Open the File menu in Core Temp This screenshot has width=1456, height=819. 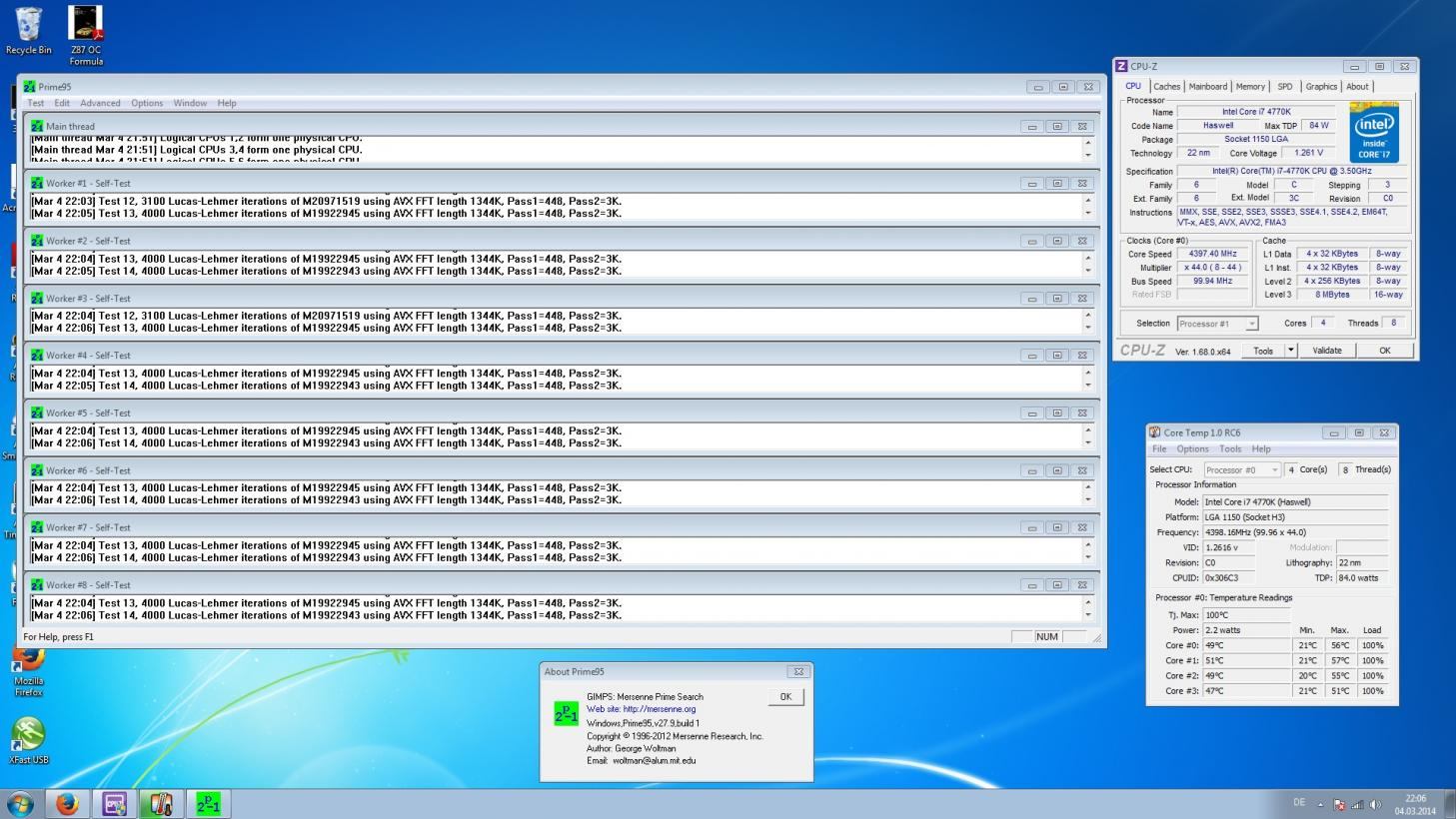point(1159,449)
